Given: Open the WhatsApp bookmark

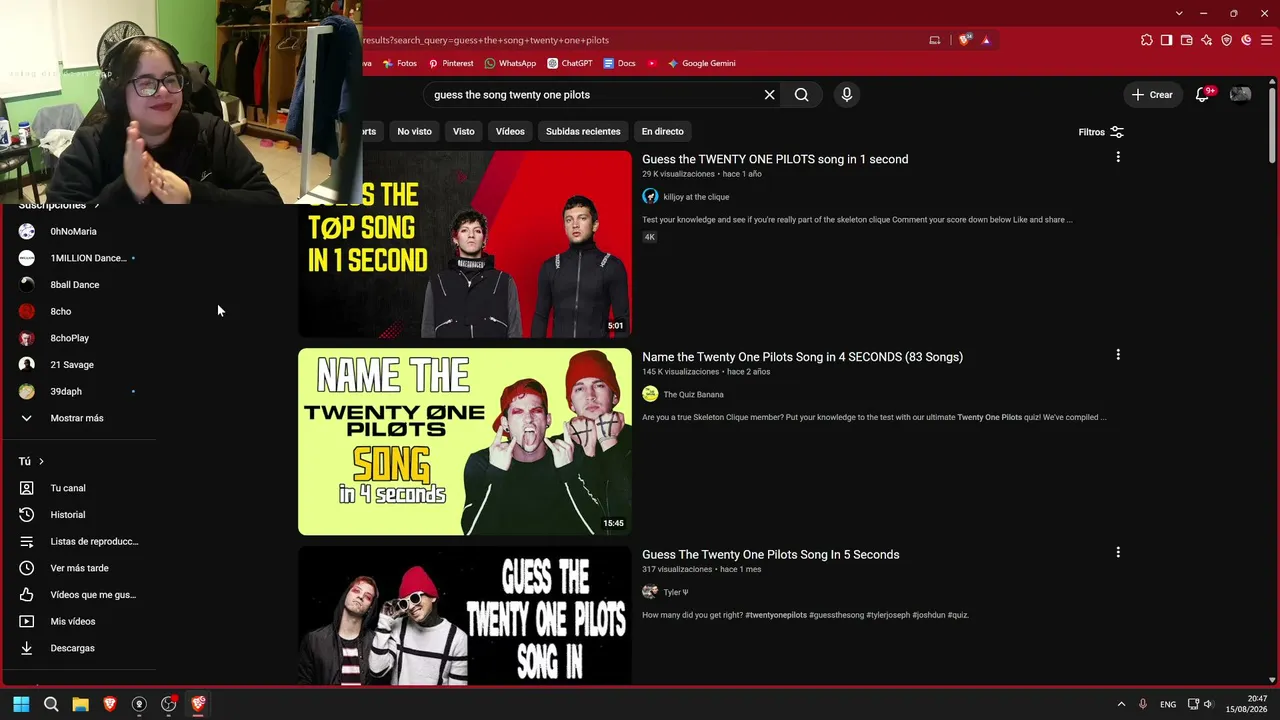Looking at the screenshot, I should (x=510, y=63).
